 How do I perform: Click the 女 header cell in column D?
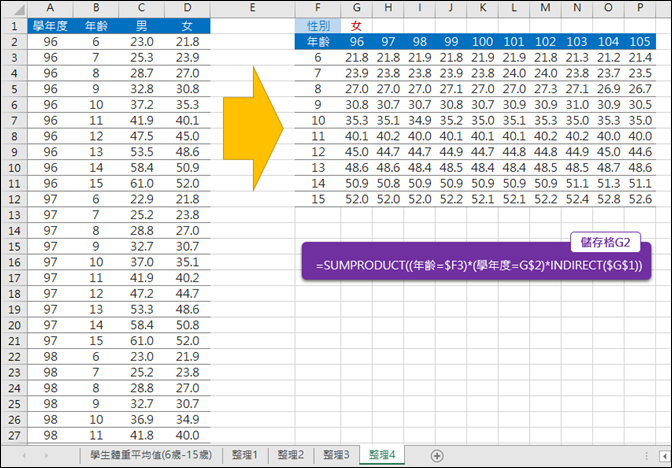coord(187,26)
